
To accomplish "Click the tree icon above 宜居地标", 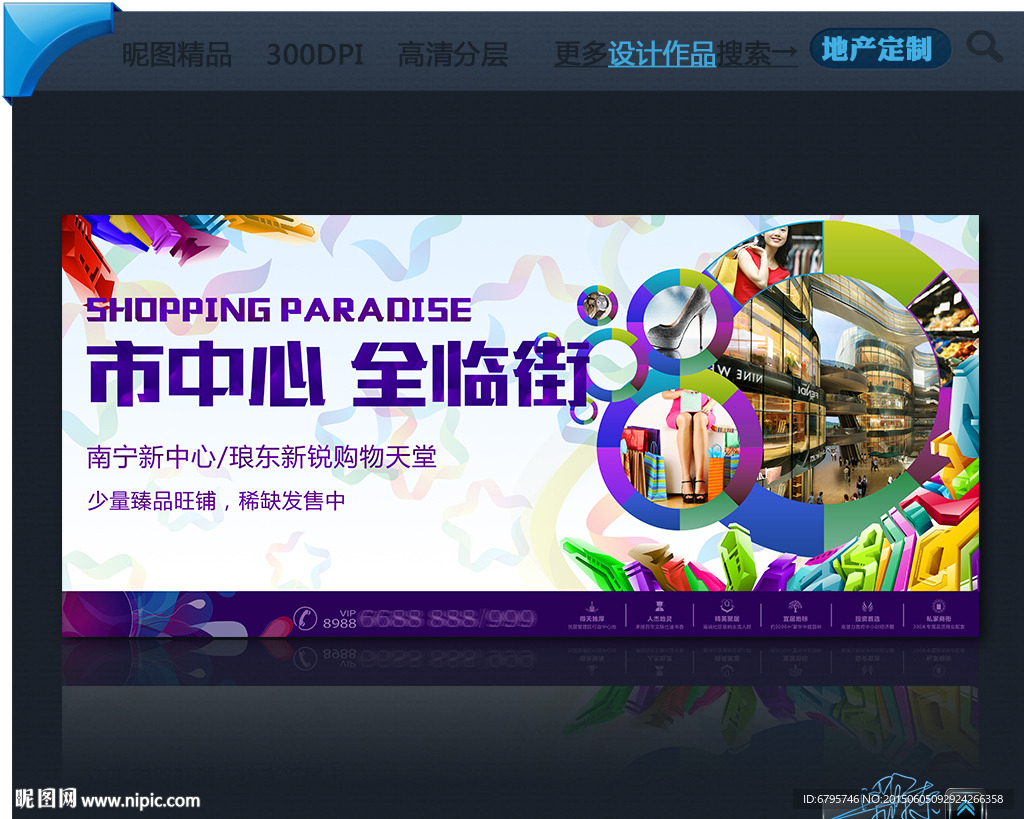I will (x=795, y=607).
